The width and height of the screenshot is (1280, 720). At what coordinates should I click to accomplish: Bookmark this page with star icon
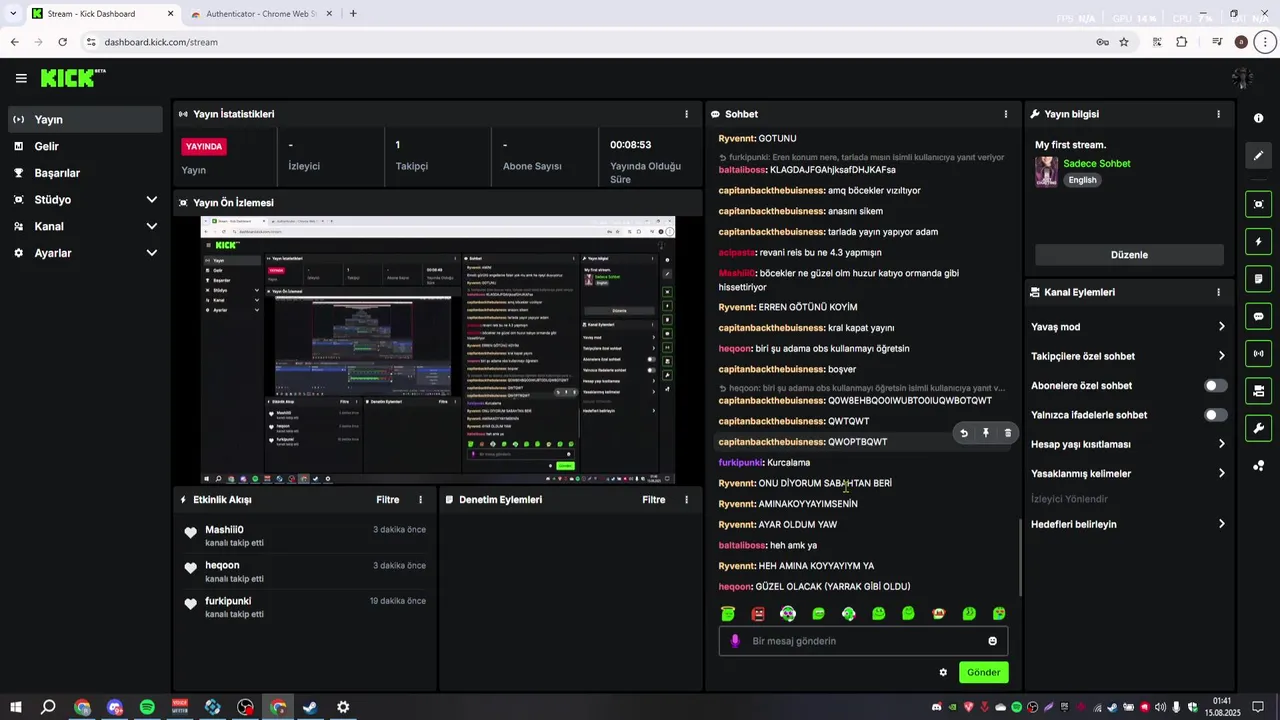[x=1124, y=42]
